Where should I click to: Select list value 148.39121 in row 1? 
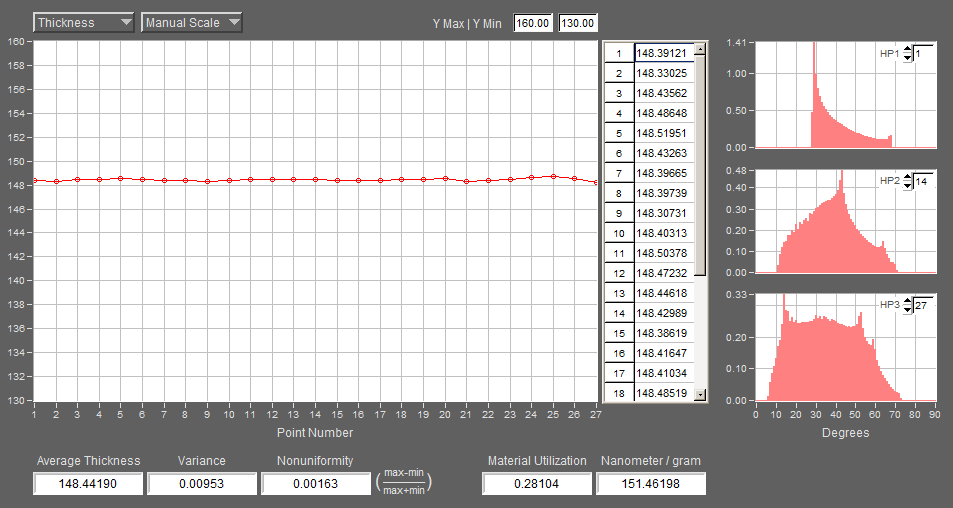pos(664,53)
